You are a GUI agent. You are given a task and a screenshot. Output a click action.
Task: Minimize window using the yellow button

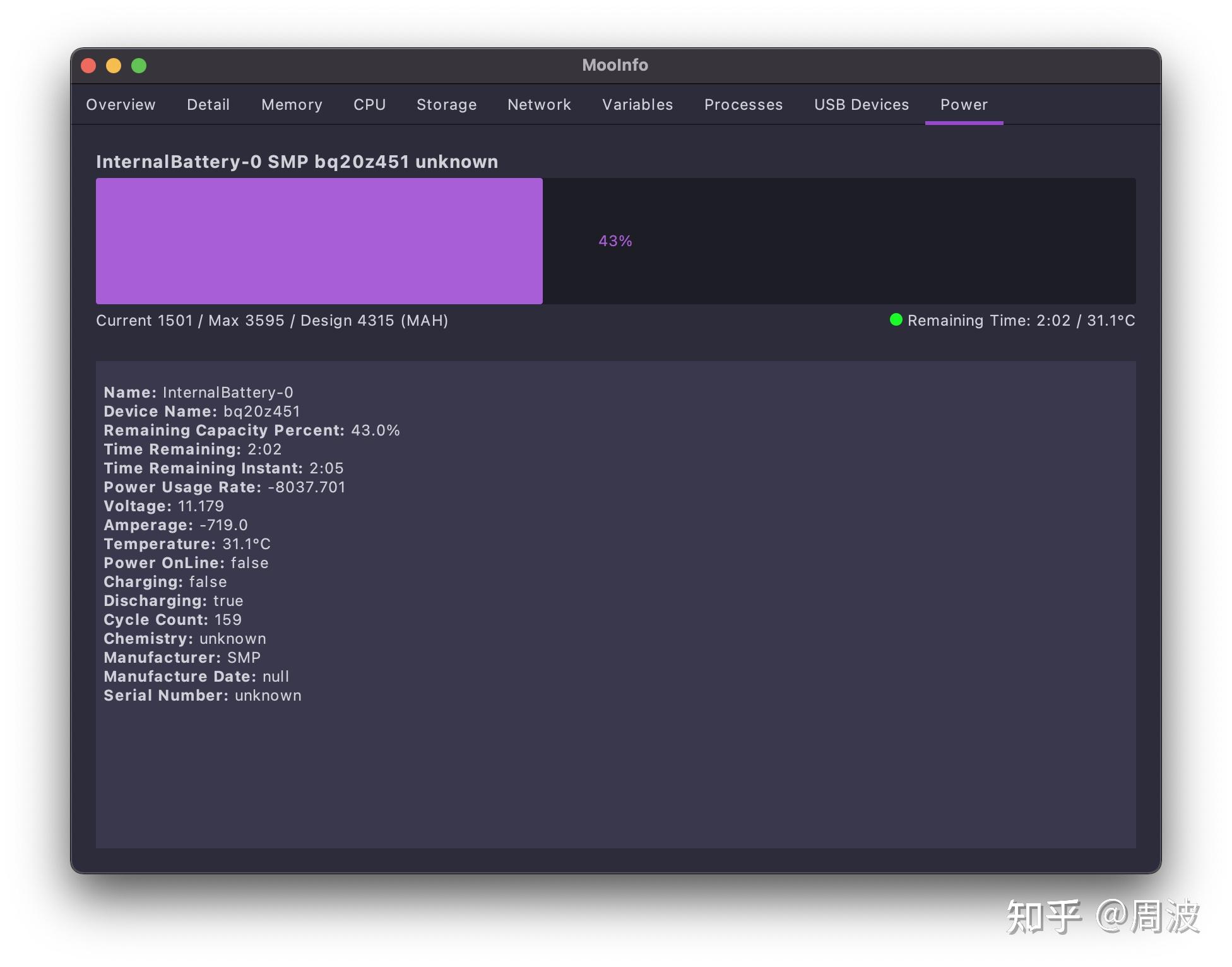point(114,66)
